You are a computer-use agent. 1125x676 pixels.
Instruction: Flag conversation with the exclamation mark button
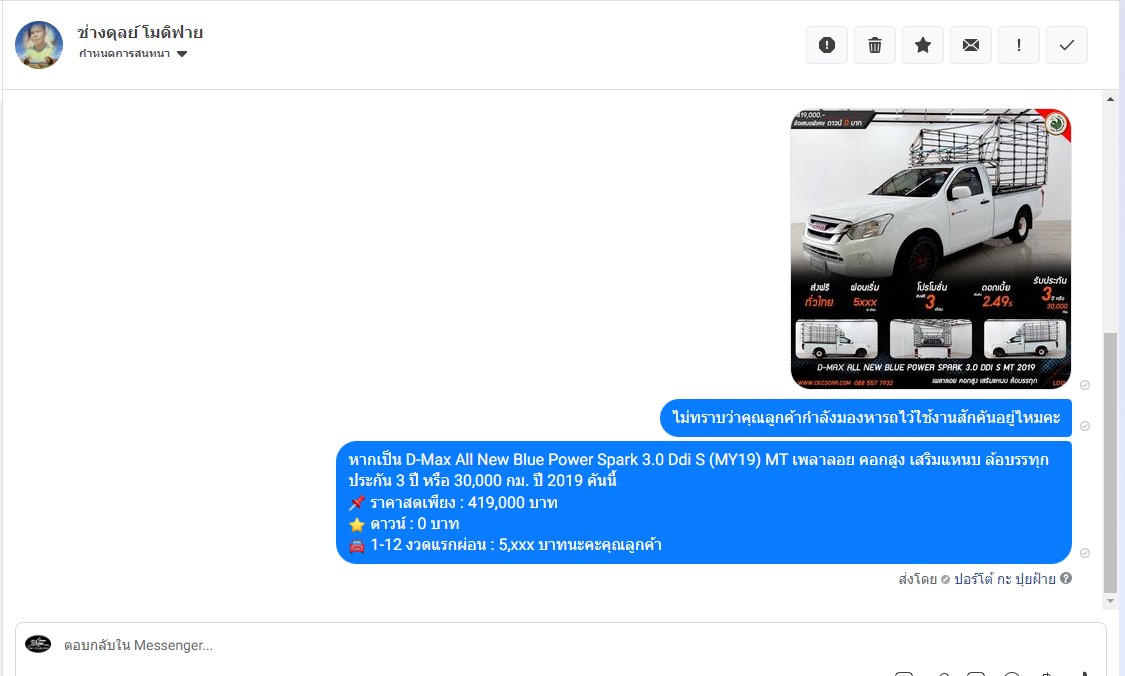click(x=1019, y=45)
